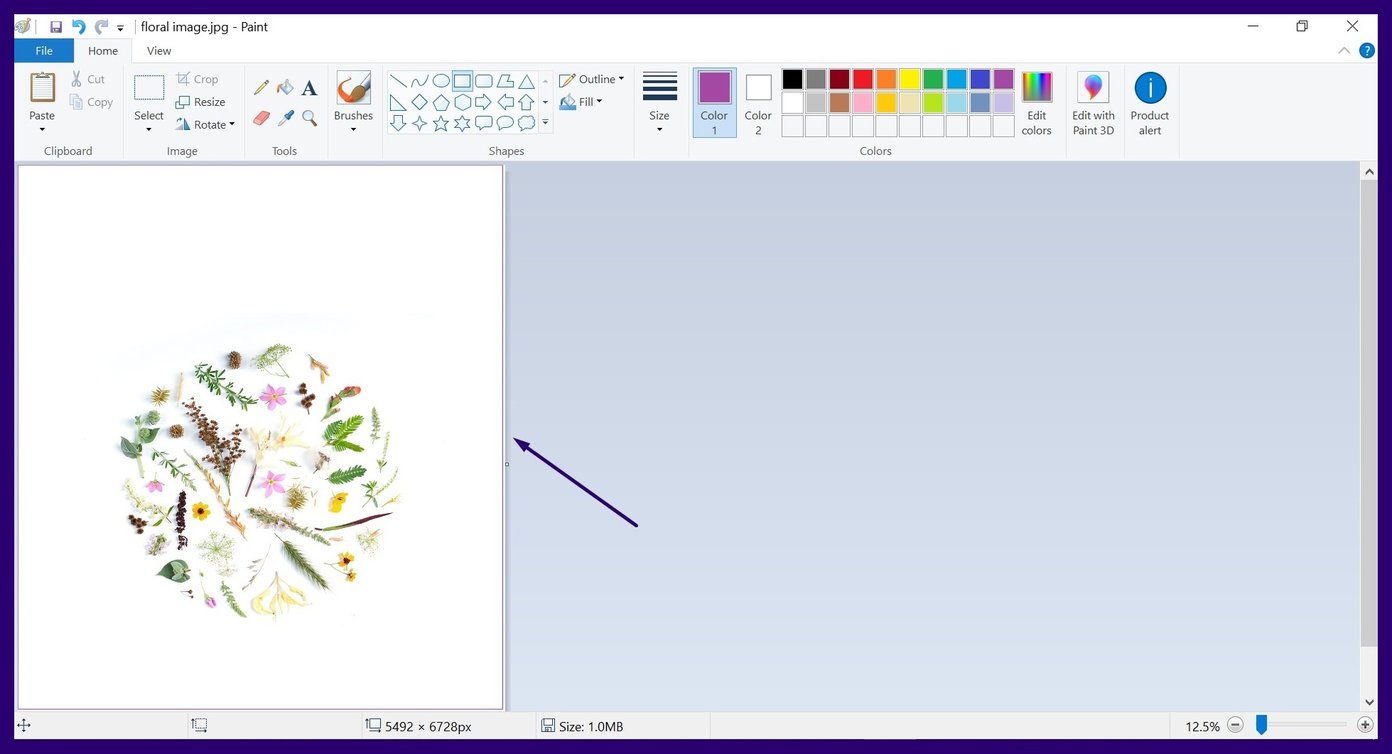Open the File menu
Image resolution: width=1392 pixels, height=754 pixels.
click(x=44, y=50)
